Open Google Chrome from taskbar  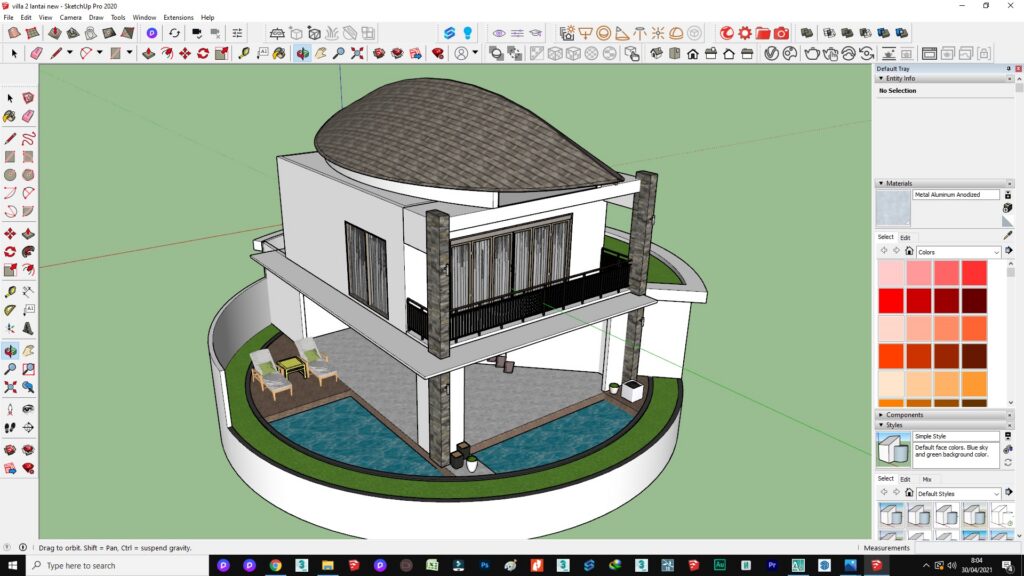(x=276, y=565)
